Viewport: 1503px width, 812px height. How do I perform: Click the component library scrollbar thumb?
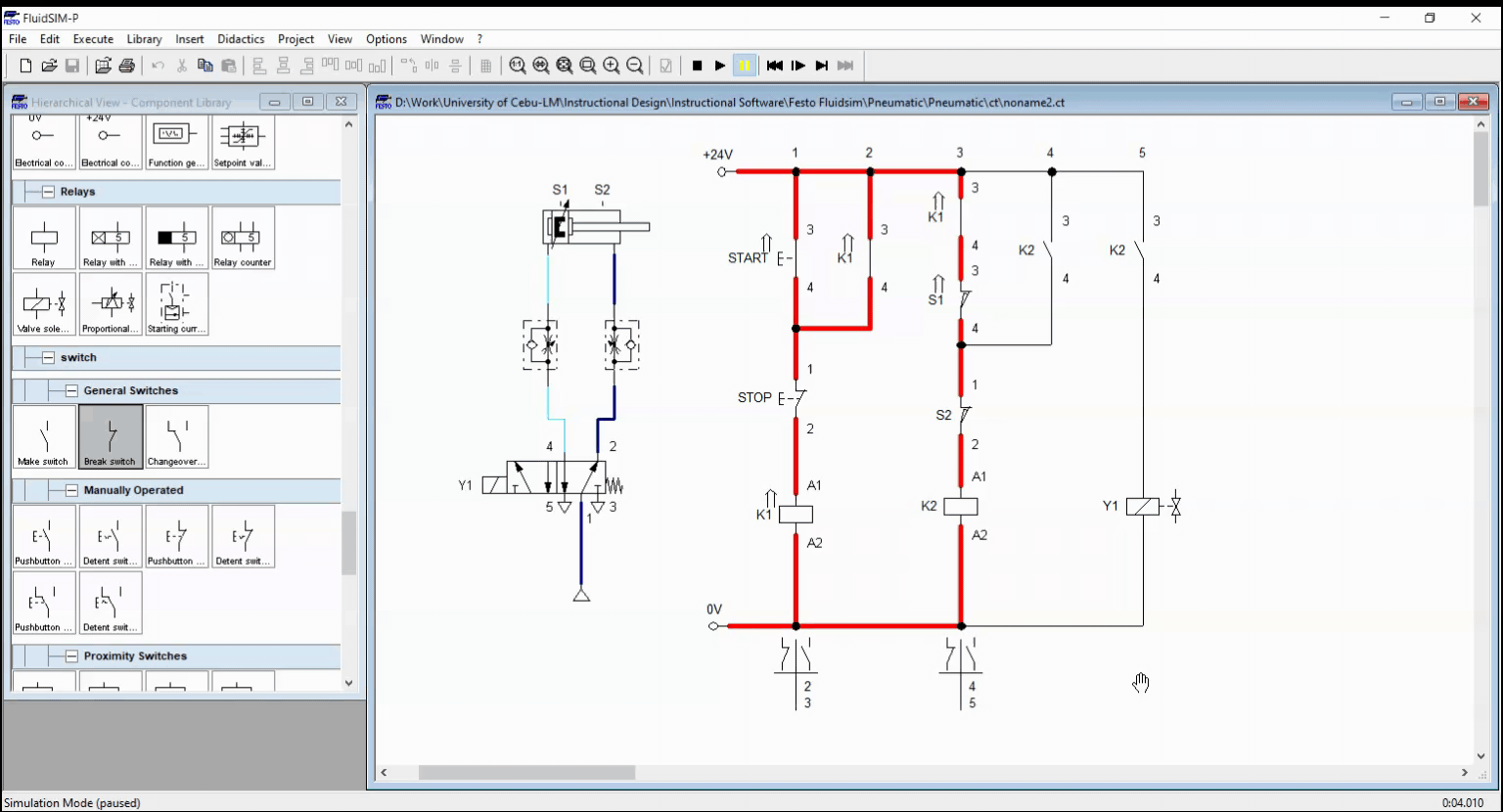(349, 543)
